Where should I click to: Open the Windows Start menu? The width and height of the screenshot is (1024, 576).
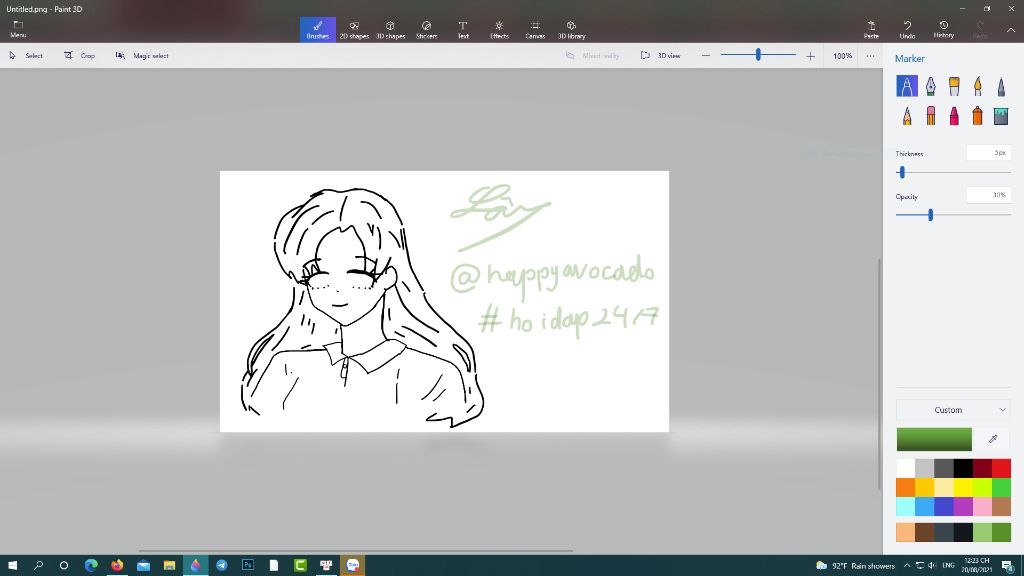[x=12, y=565]
